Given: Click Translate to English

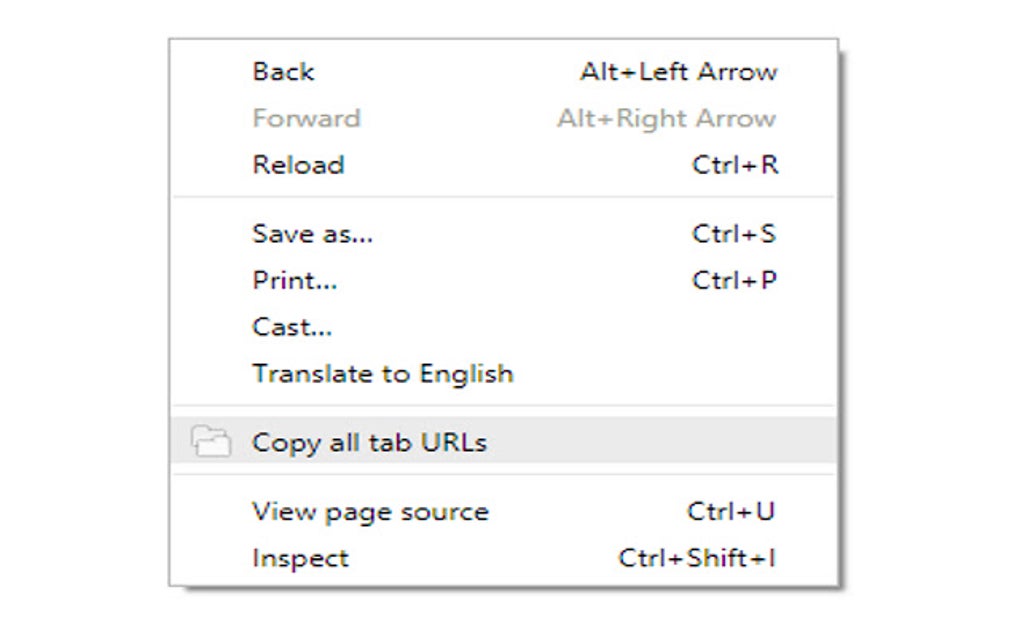Looking at the screenshot, I should tap(383, 374).
